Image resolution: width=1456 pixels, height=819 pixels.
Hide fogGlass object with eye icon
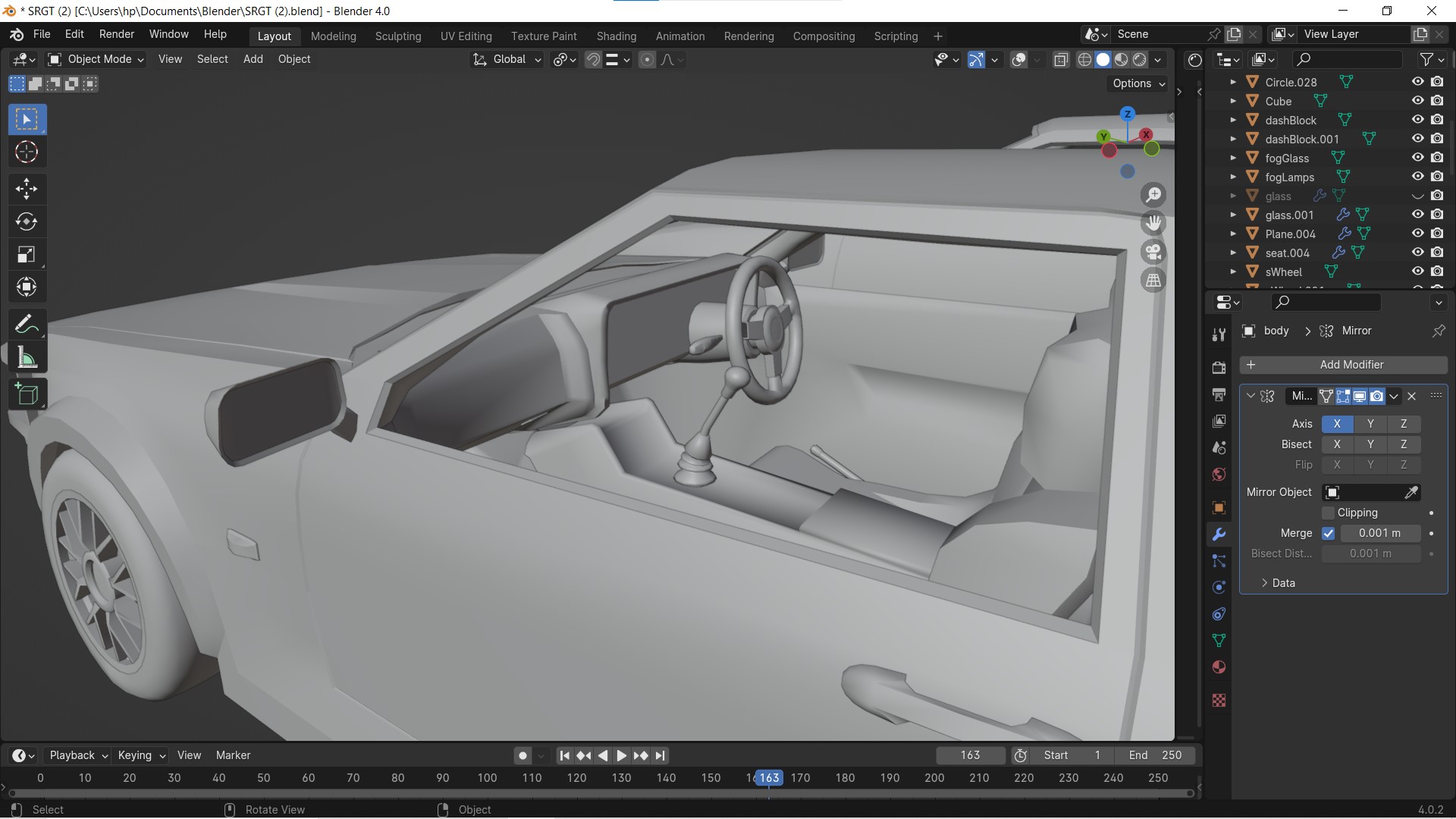[1417, 158]
